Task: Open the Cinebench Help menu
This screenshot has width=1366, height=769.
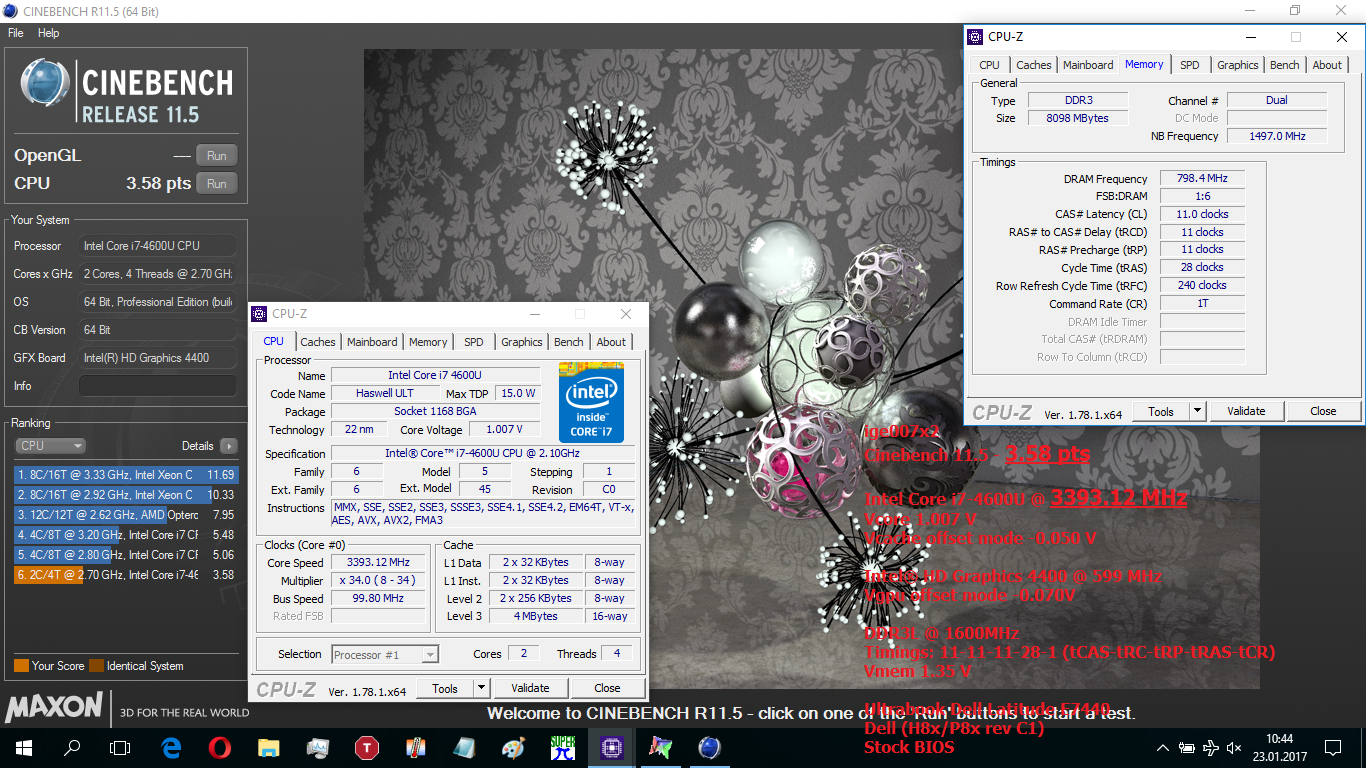Action: (x=49, y=33)
